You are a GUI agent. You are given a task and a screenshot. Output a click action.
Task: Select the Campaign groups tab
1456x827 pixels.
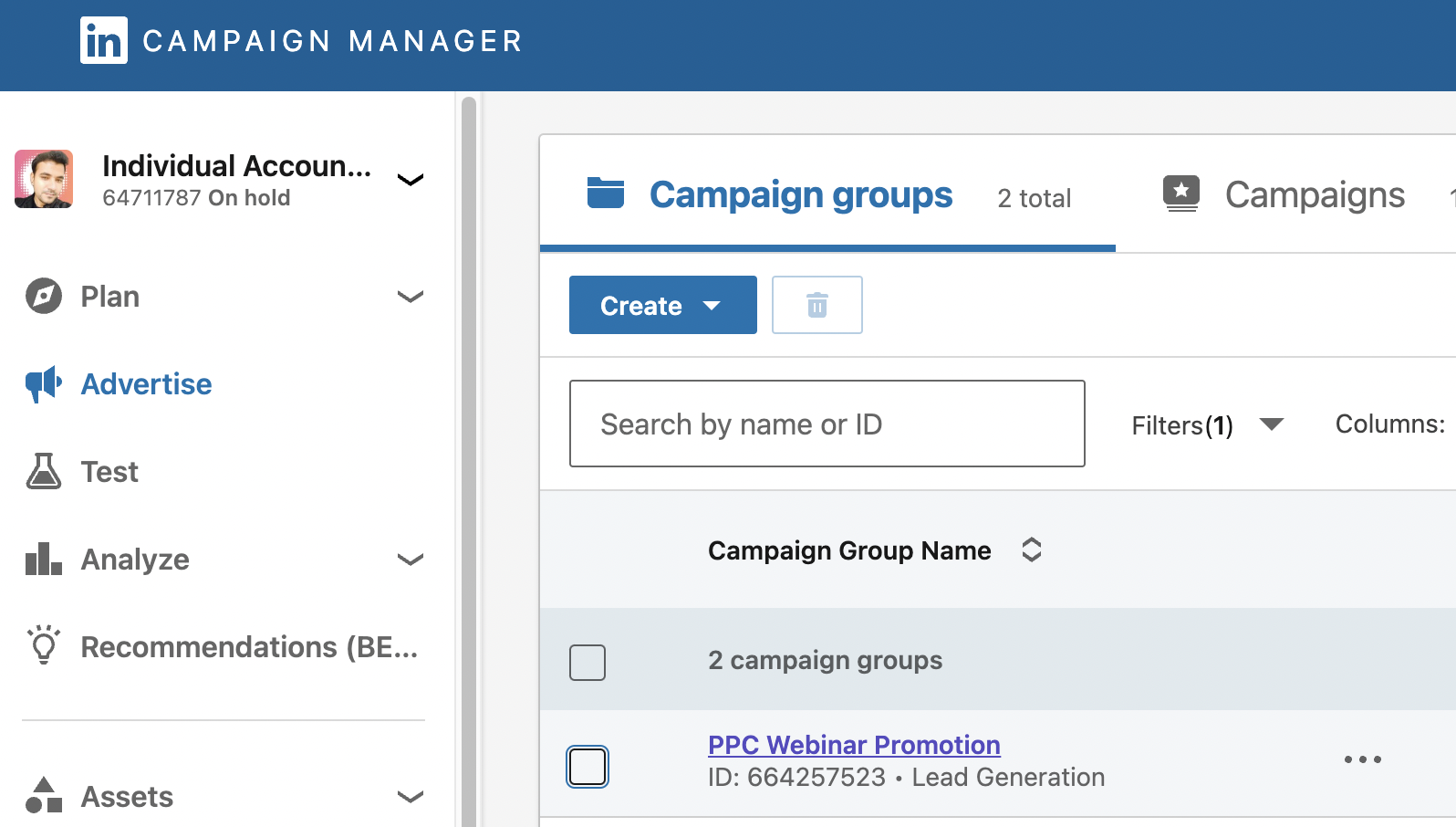(x=800, y=195)
